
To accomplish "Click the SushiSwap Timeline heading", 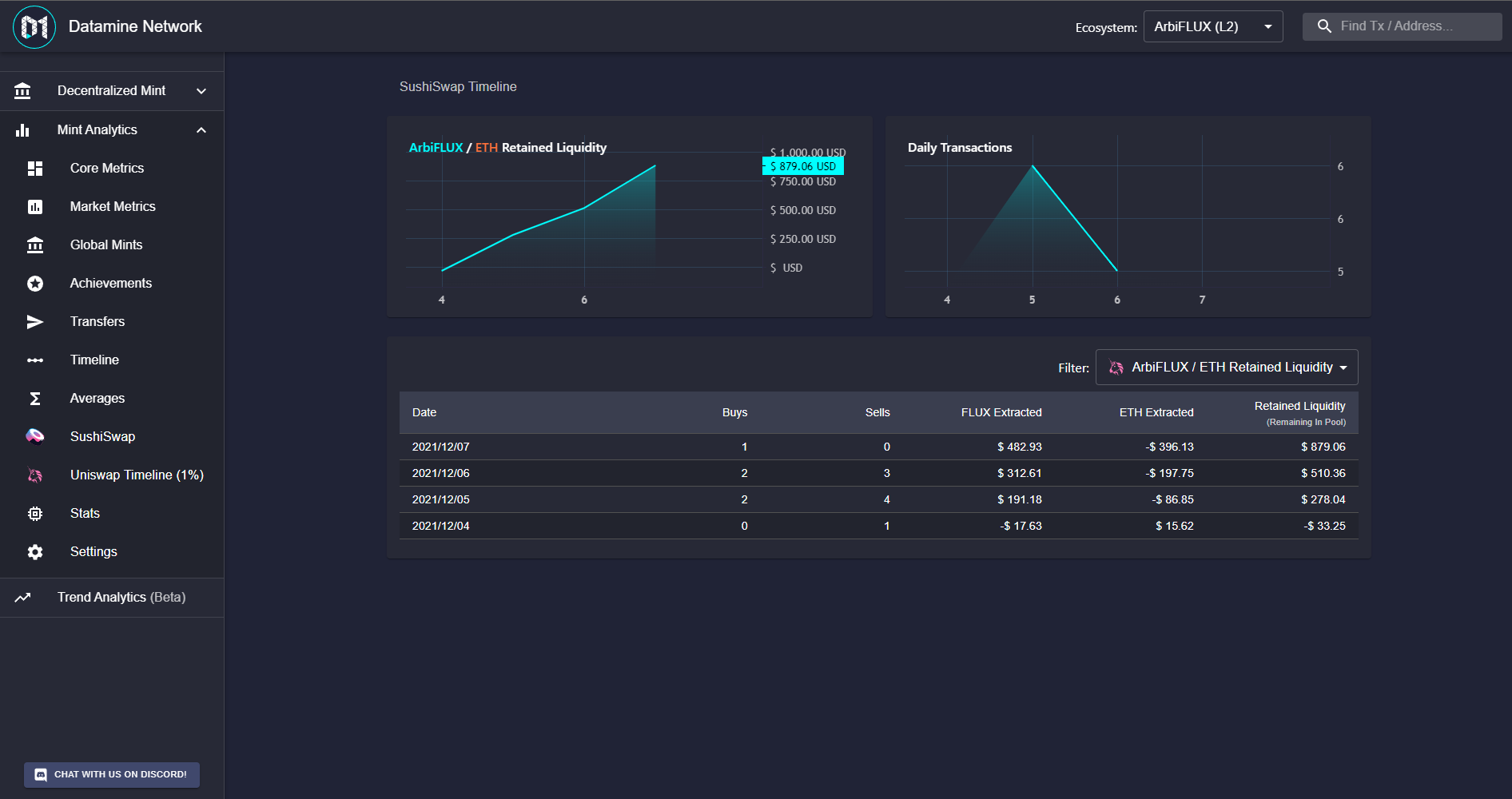I will (x=458, y=87).
